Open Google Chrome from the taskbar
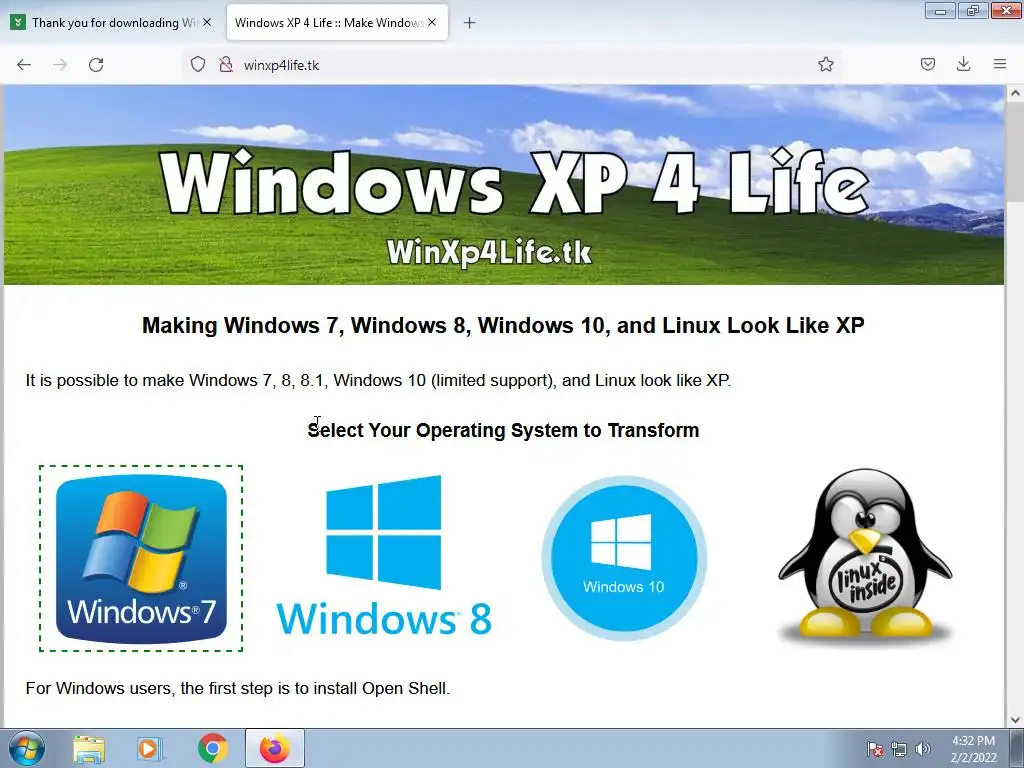The width and height of the screenshot is (1024, 768). 212,748
